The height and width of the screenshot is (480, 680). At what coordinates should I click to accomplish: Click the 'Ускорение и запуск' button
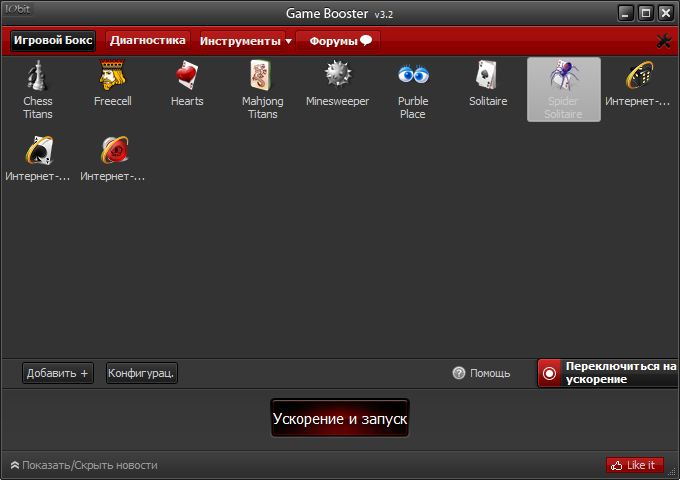340,418
